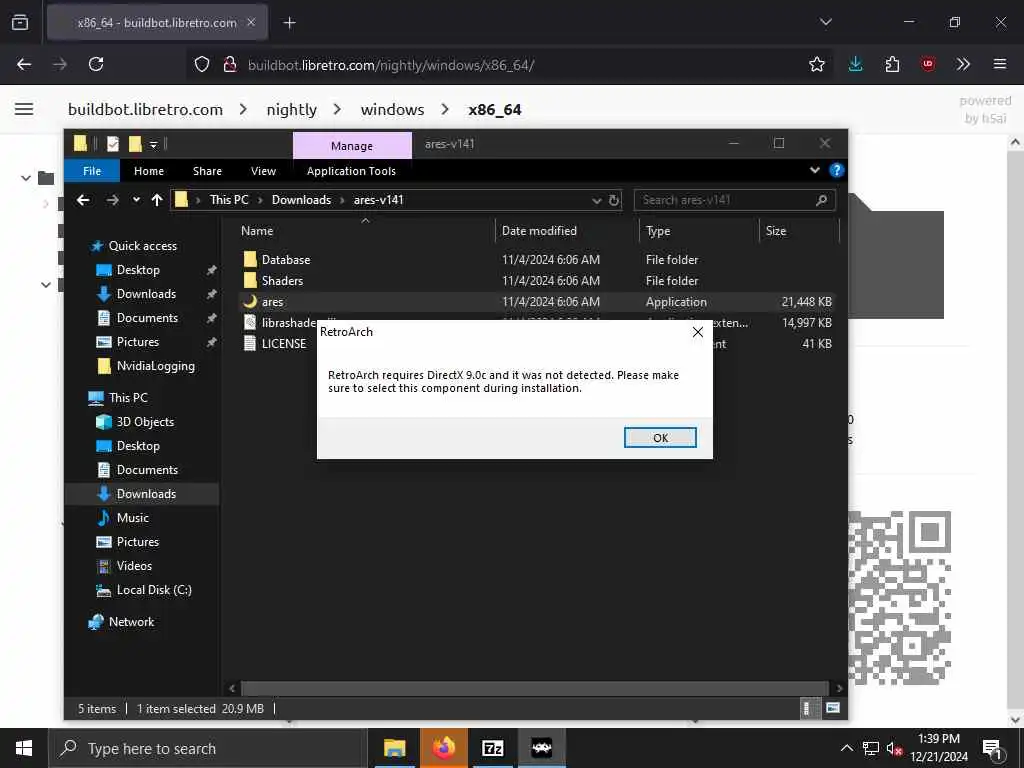The width and height of the screenshot is (1024, 768).
Task: Open 7-Zip from the taskbar
Action: click(x=492, y=748)
